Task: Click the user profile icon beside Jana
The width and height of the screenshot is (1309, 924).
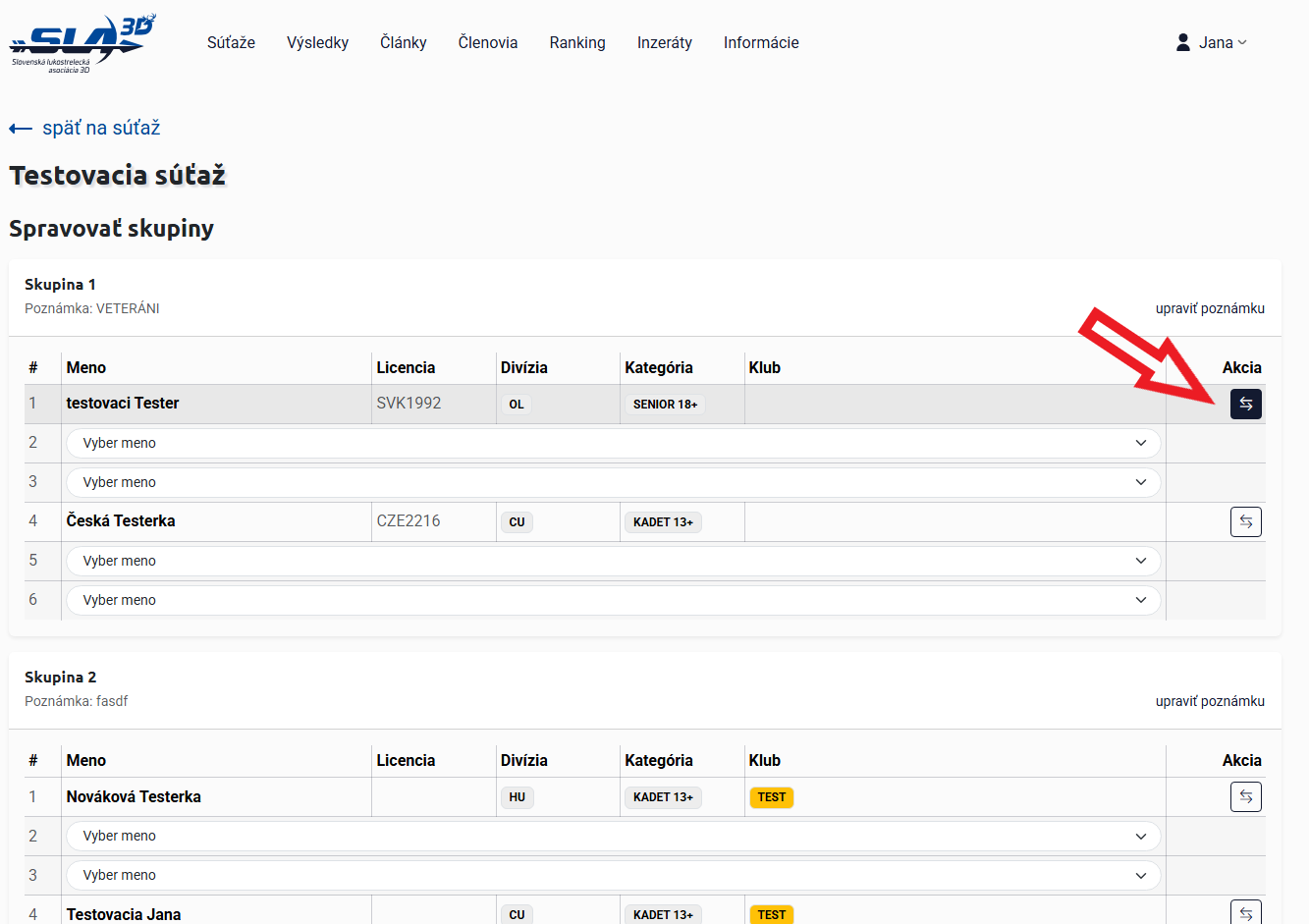Action: [1183, 42]
